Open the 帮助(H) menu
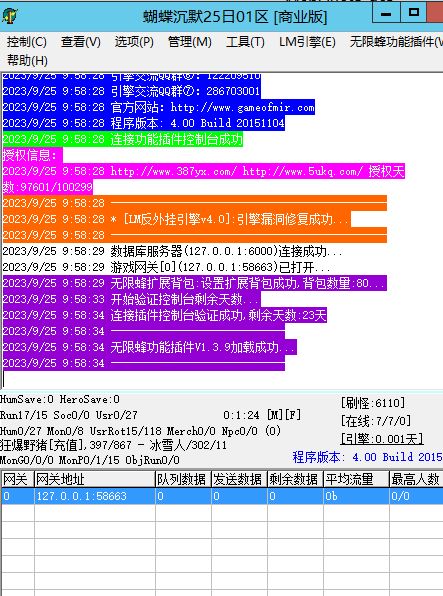 pos(27,60)
